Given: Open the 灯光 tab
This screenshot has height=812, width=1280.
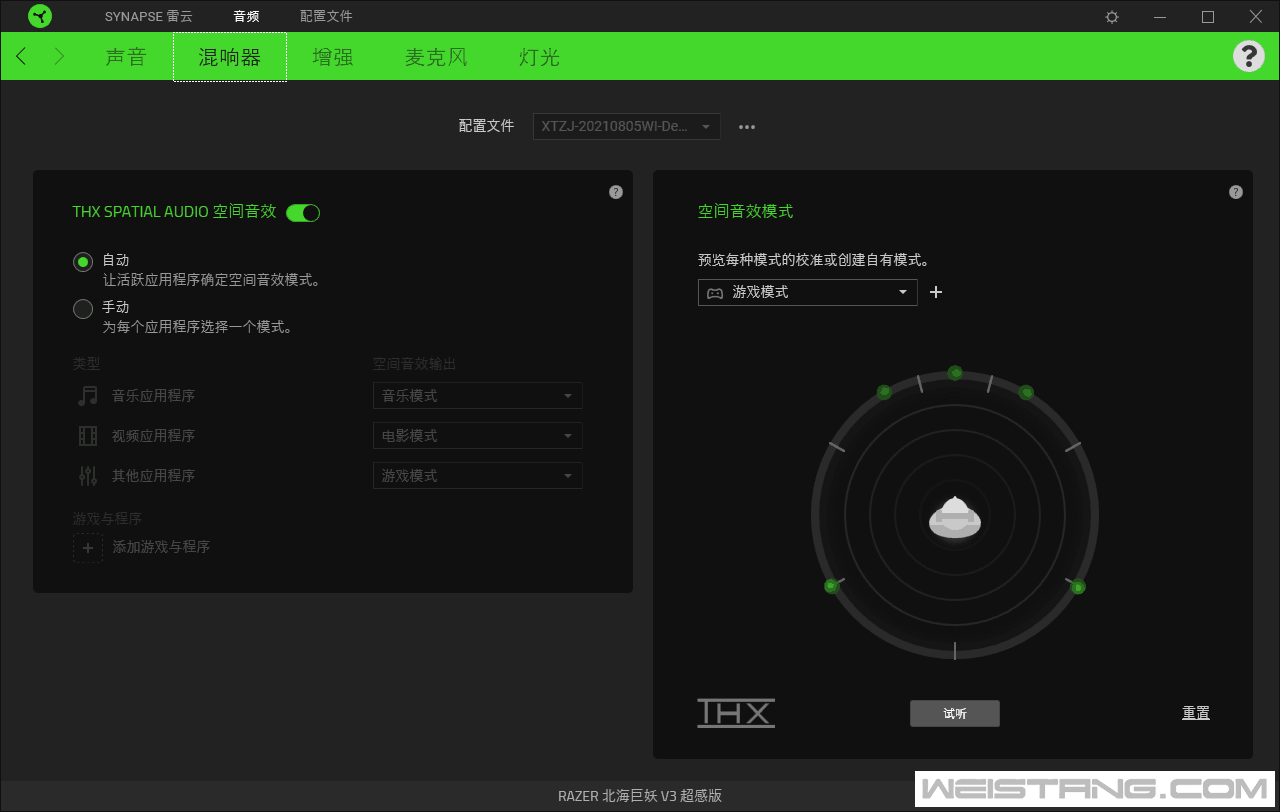Looking at the screenshot, I should coord(539,57).
